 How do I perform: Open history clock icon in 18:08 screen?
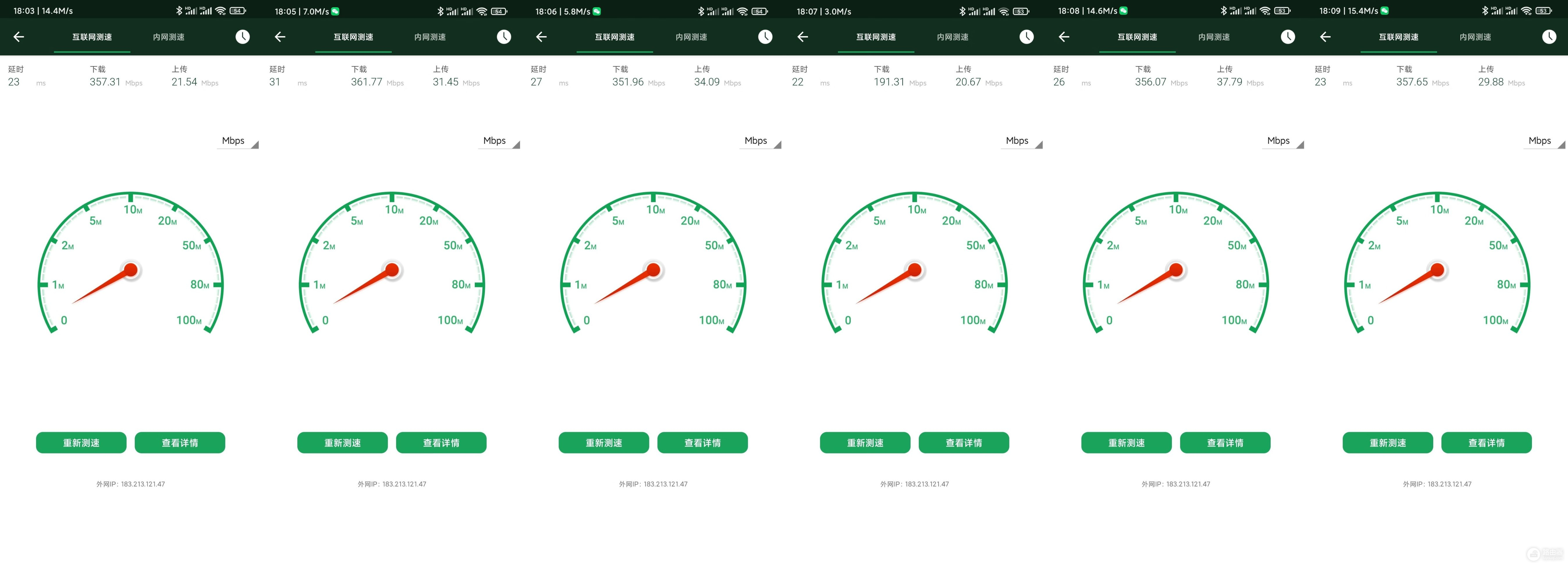(x=1288, y=37)
